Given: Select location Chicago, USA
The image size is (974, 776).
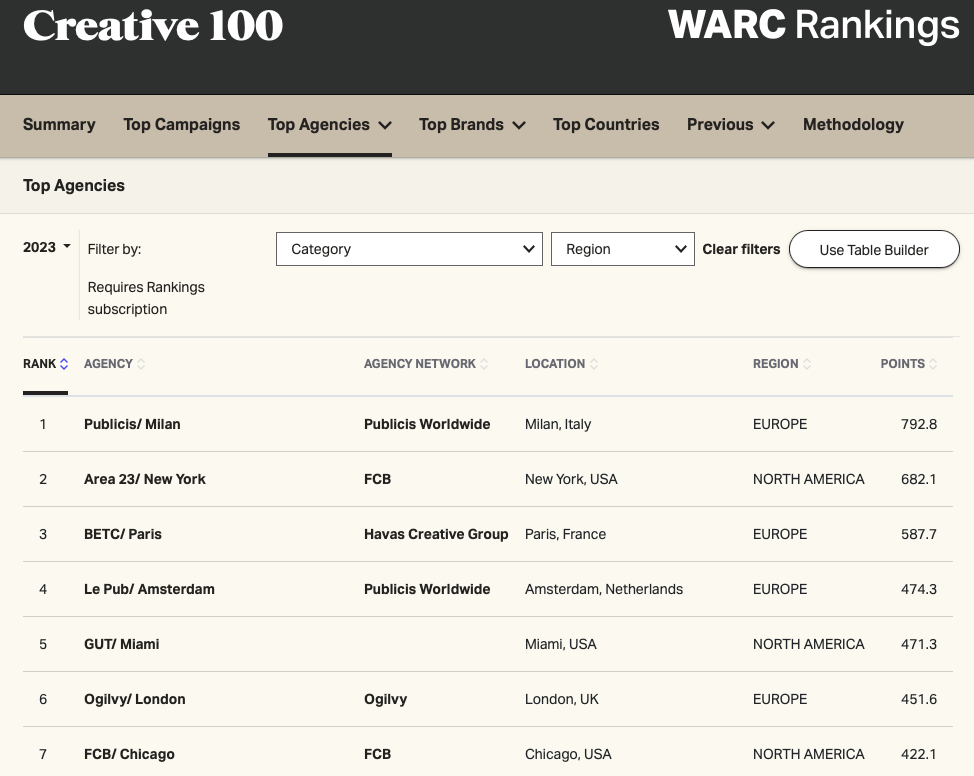Looking at the screenshot, I should pyautogui.click(x=568, y=754).
